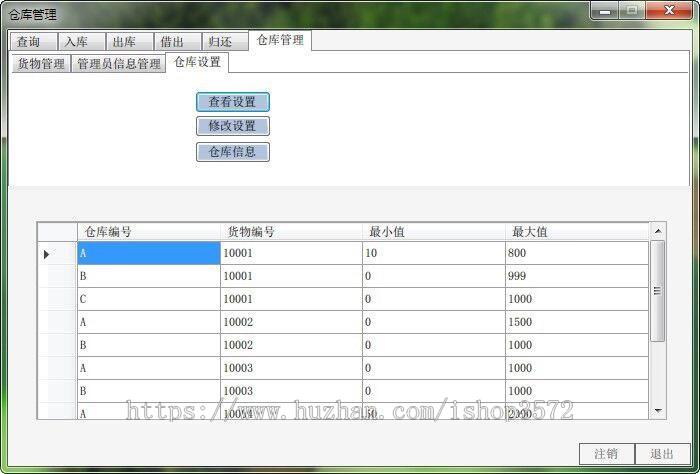Click the 修改设置 button
The width and height of the screenshot is (700, 474).
tap(233, 126)
